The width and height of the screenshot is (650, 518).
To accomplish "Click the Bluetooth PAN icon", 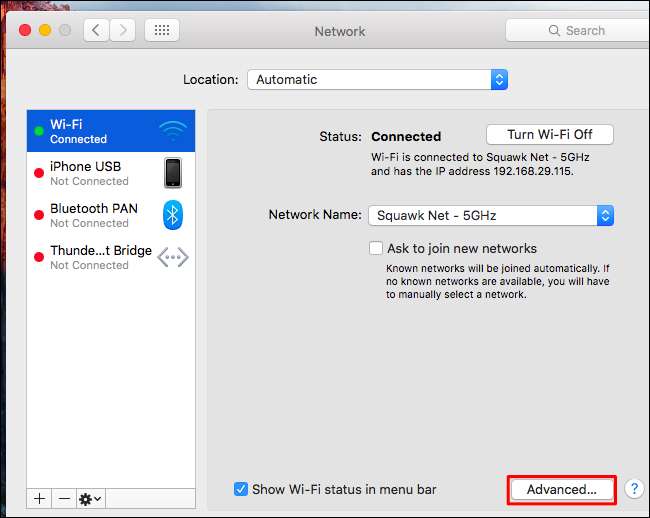I will click(x=173, y=215).
